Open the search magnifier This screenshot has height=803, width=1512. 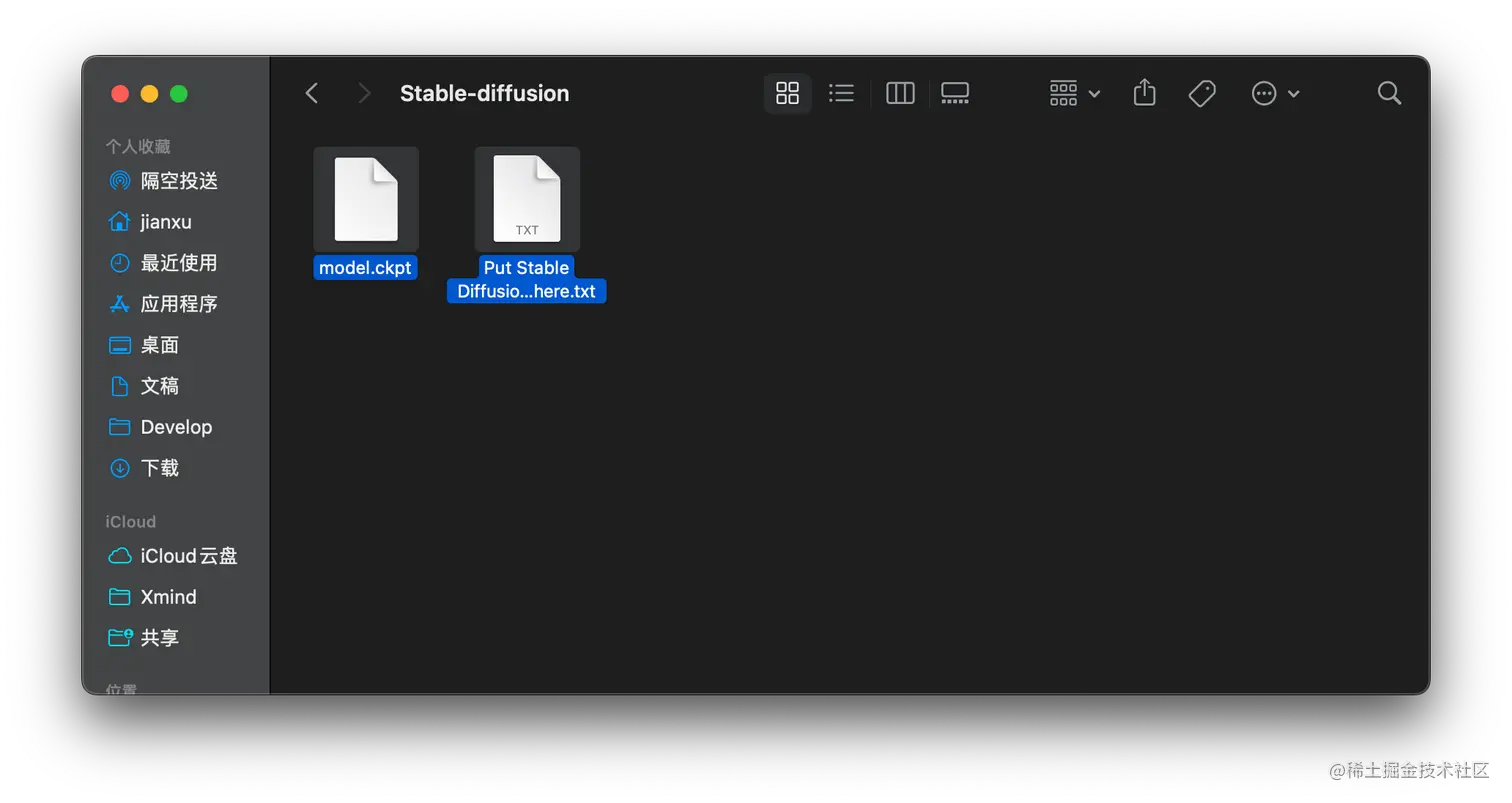click(x=1389, y=93)
